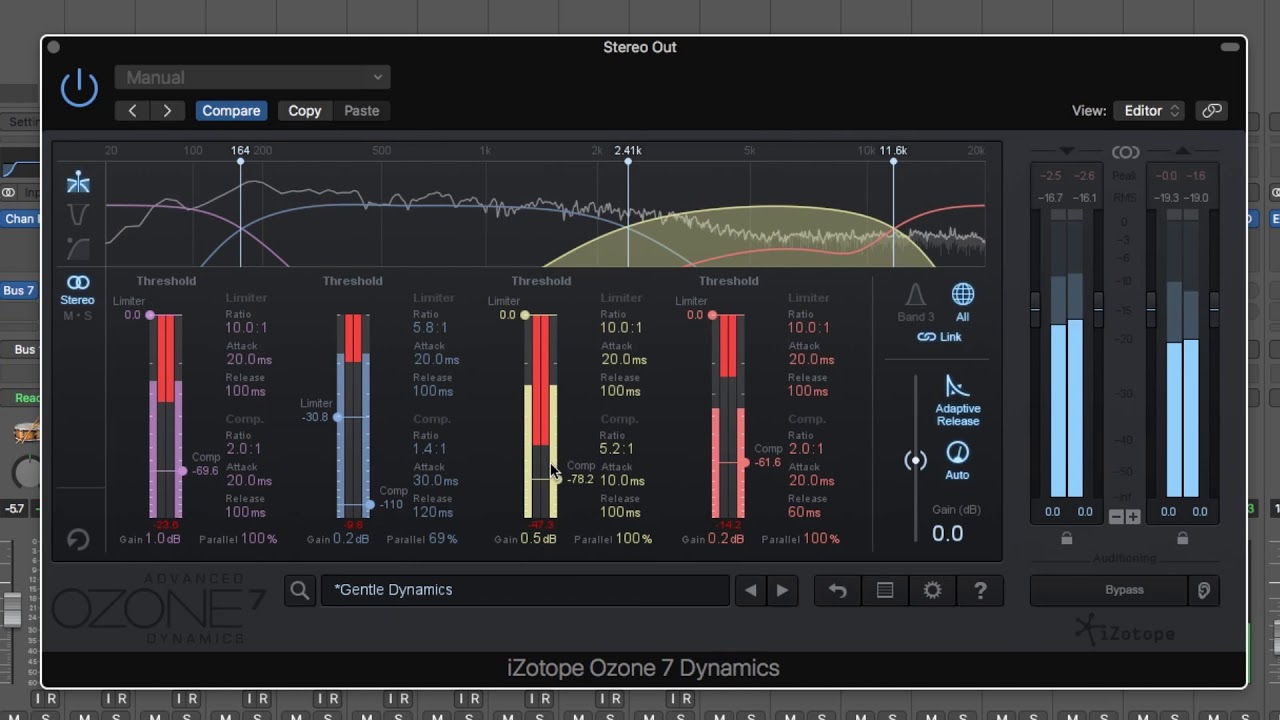Toggle Auto gain
This screenshot has height=720, width=1280.
point(957,460)
